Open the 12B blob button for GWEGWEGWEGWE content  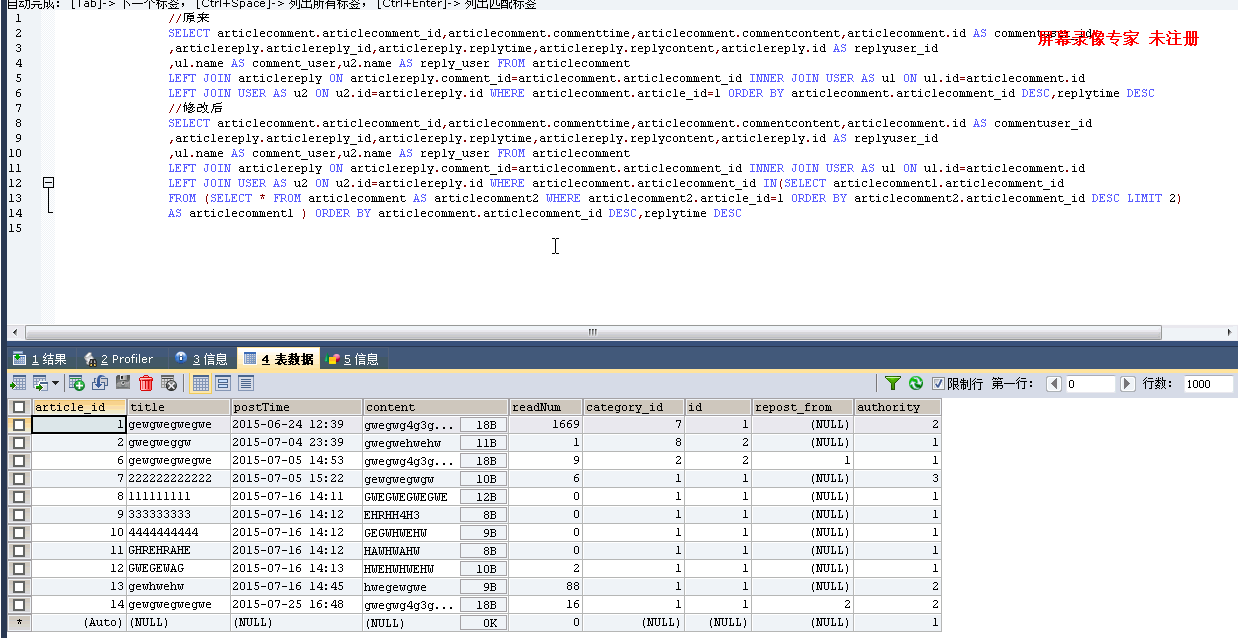pyautogui.click(x=484, y=497)
